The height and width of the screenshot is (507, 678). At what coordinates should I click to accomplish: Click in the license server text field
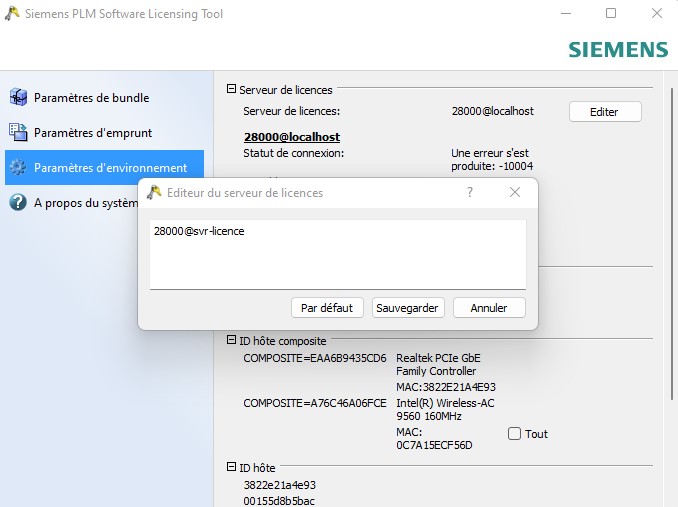coord(338,255)
